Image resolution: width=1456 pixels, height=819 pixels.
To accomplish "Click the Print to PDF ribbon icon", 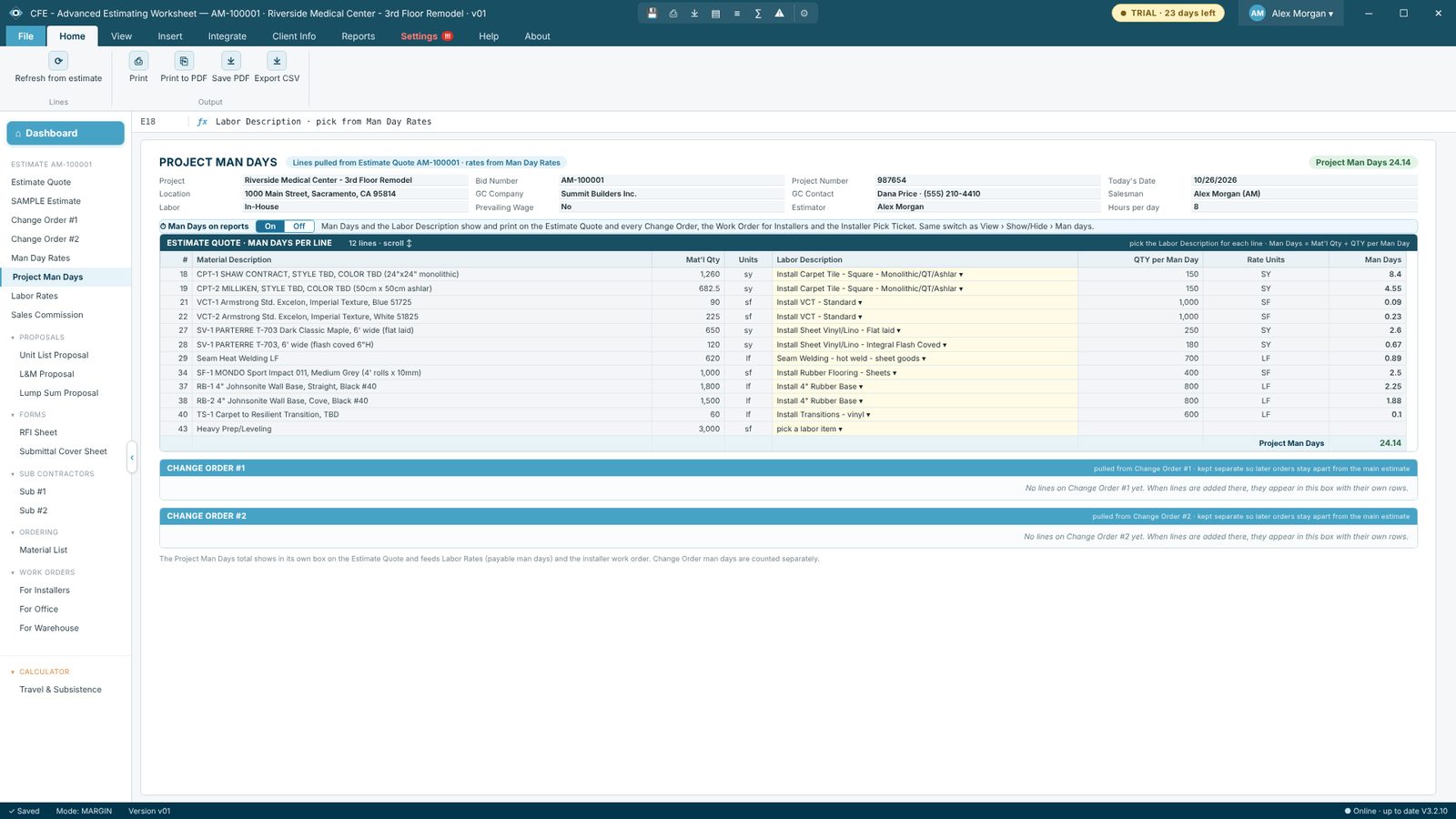I will pos(184,61).
